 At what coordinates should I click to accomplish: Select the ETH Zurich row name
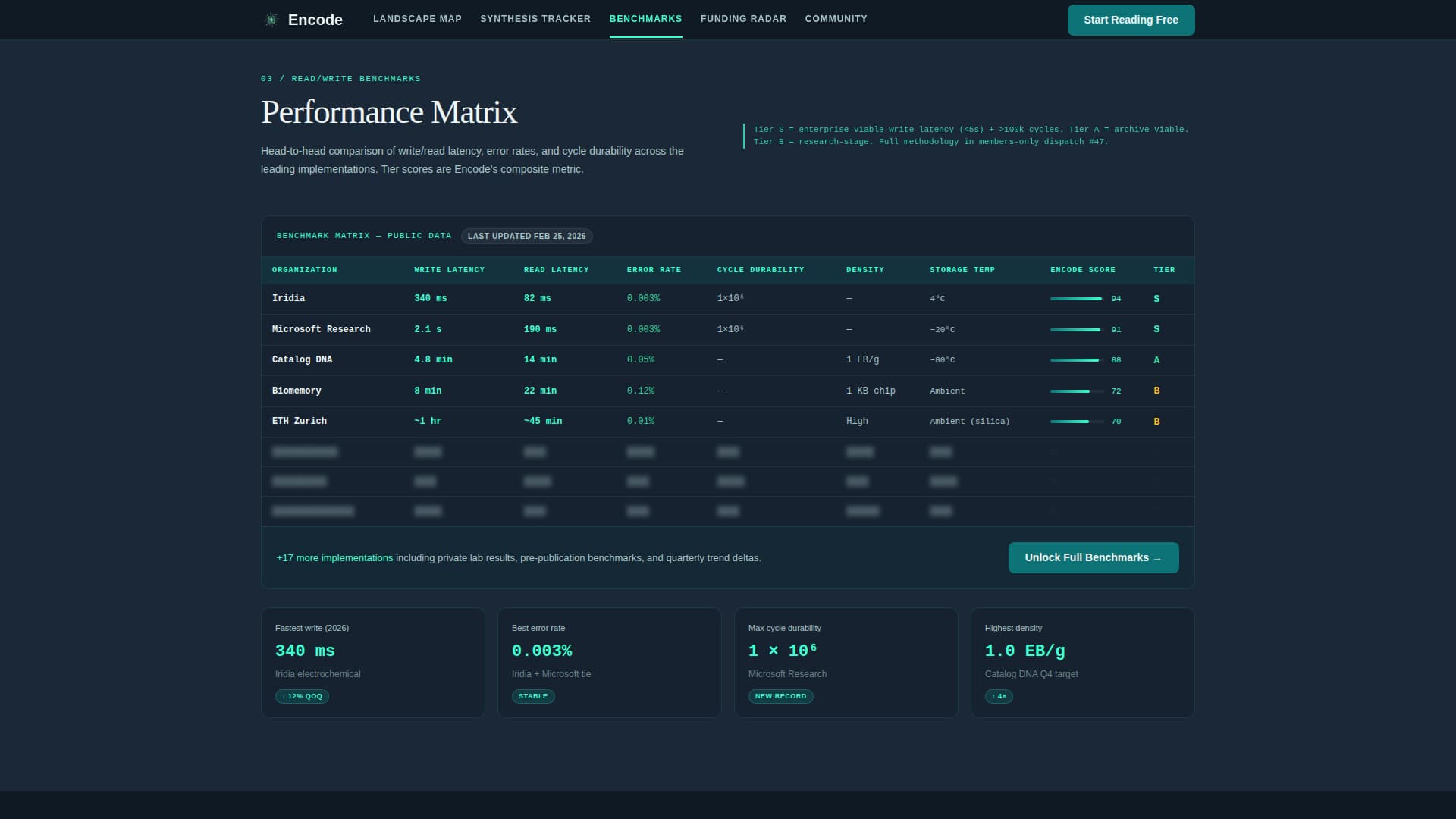300,421
